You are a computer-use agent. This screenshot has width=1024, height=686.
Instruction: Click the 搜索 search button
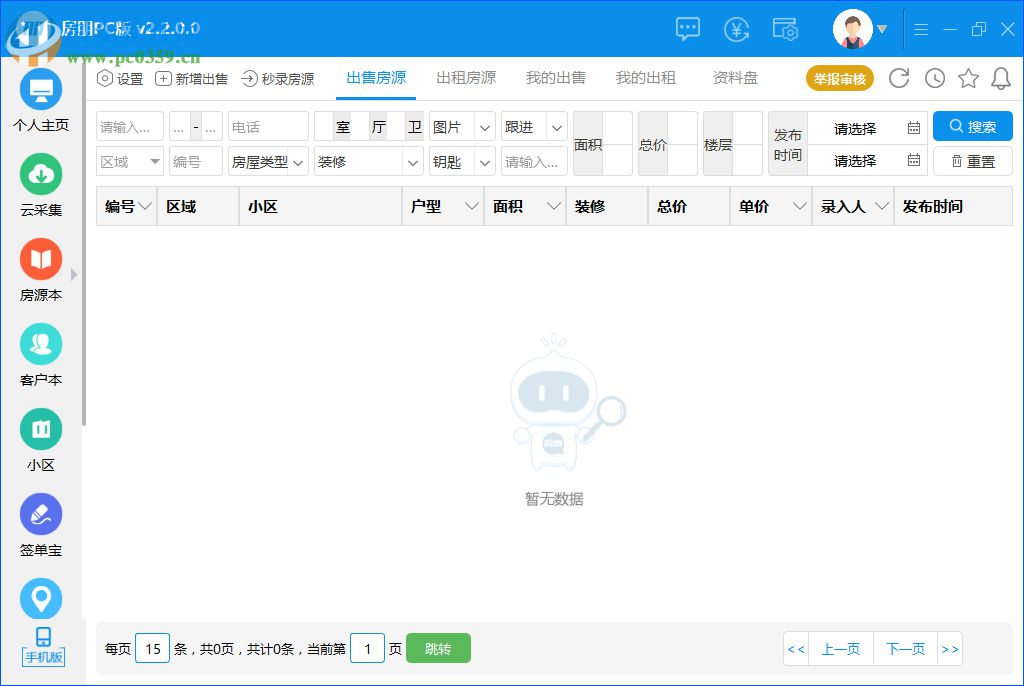click(x=971, y=126)
